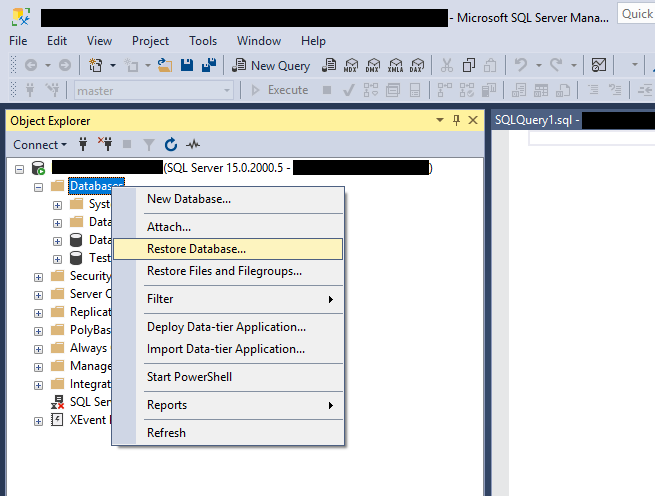This screenshot has height=496, width=655.
Task: Open the Activity Monitor icon in Object Explorer
Action: coord(193,144)
